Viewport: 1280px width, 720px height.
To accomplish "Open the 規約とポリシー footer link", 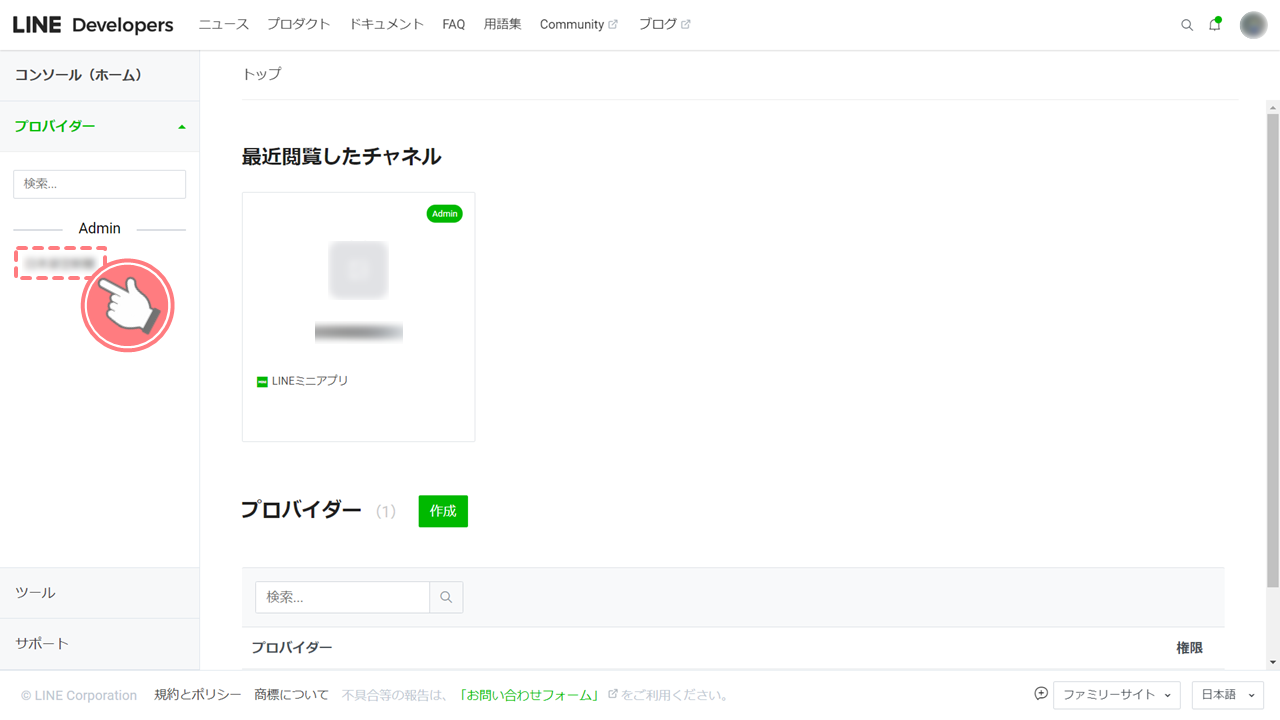I will [x=198, y=695].
